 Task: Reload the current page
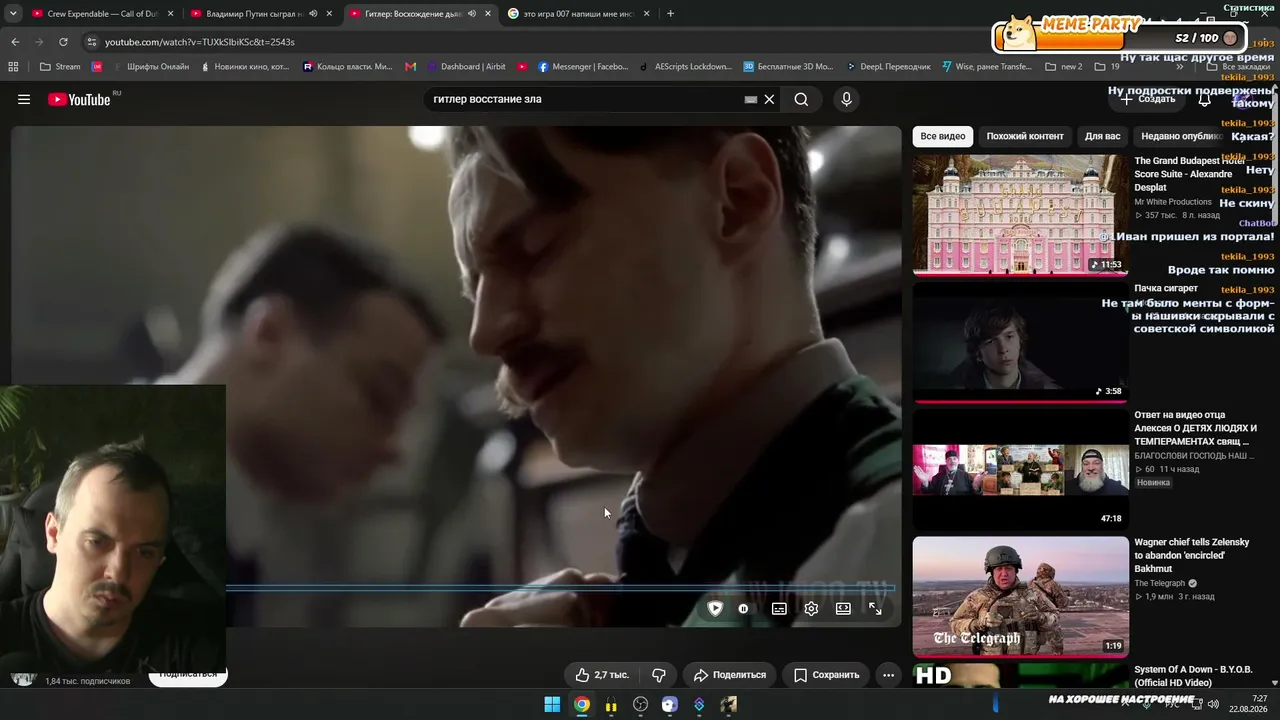63,42
